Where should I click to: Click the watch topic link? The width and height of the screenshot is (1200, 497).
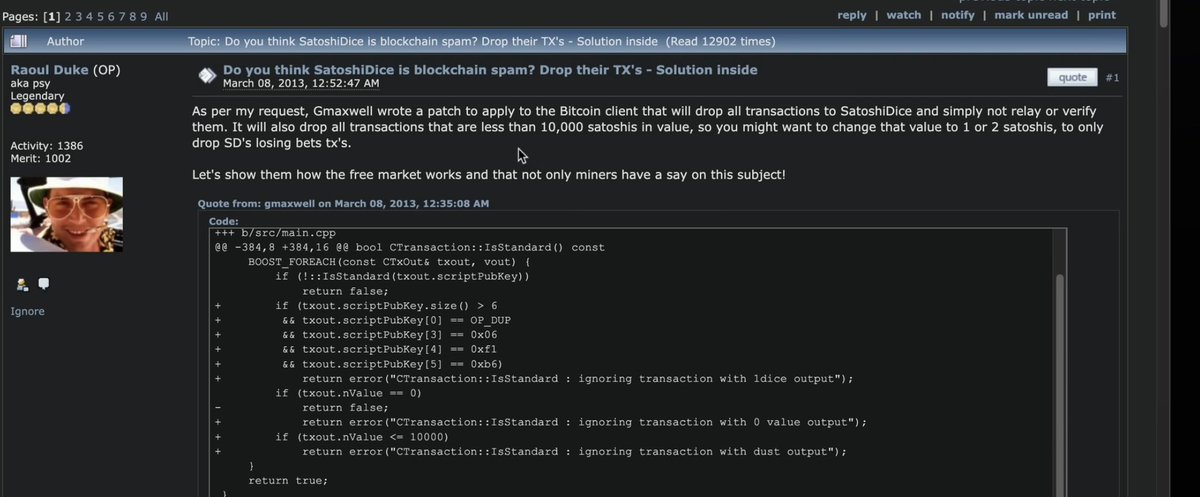[x=904, y=15]
